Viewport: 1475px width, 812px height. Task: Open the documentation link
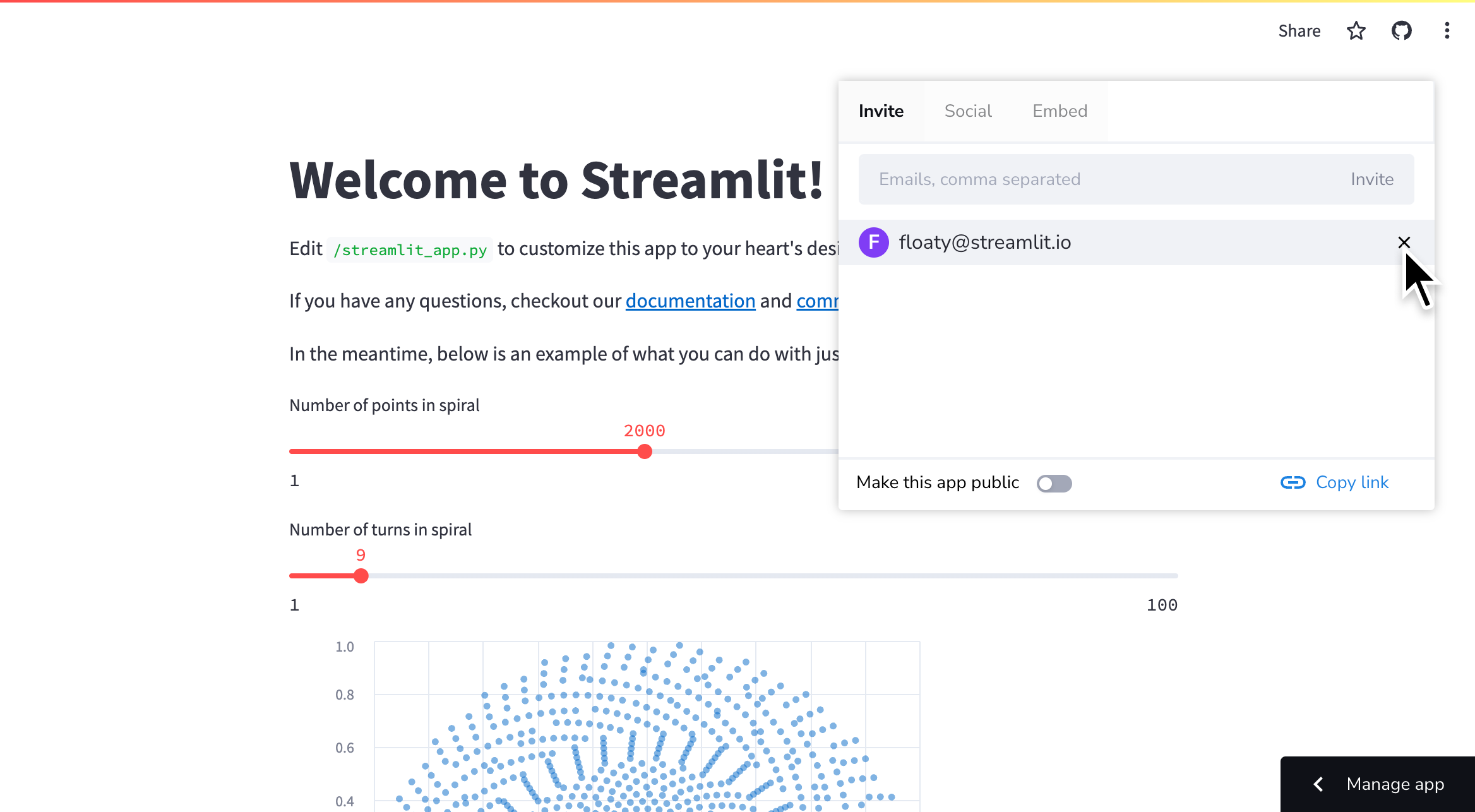pos(690,301)
